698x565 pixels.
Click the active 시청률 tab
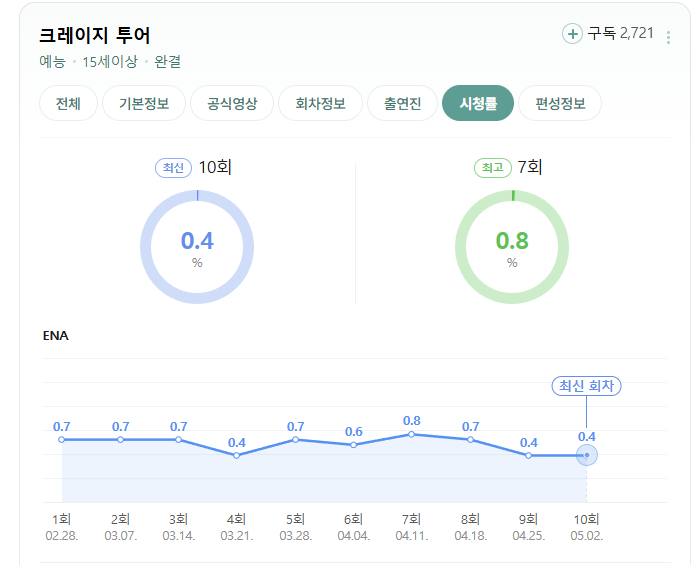coord(478,103)
